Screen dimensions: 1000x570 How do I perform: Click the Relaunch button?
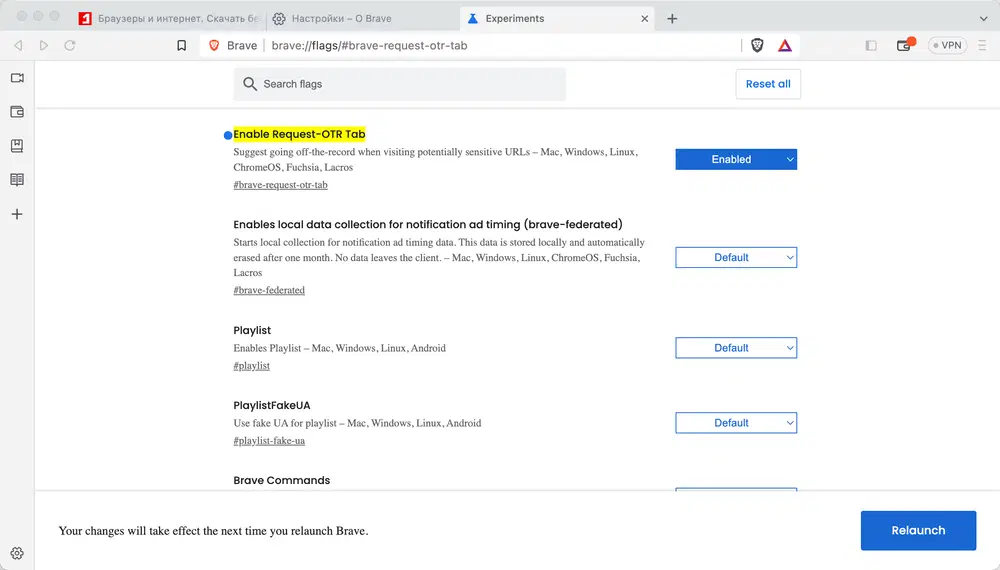click(918, 530)
